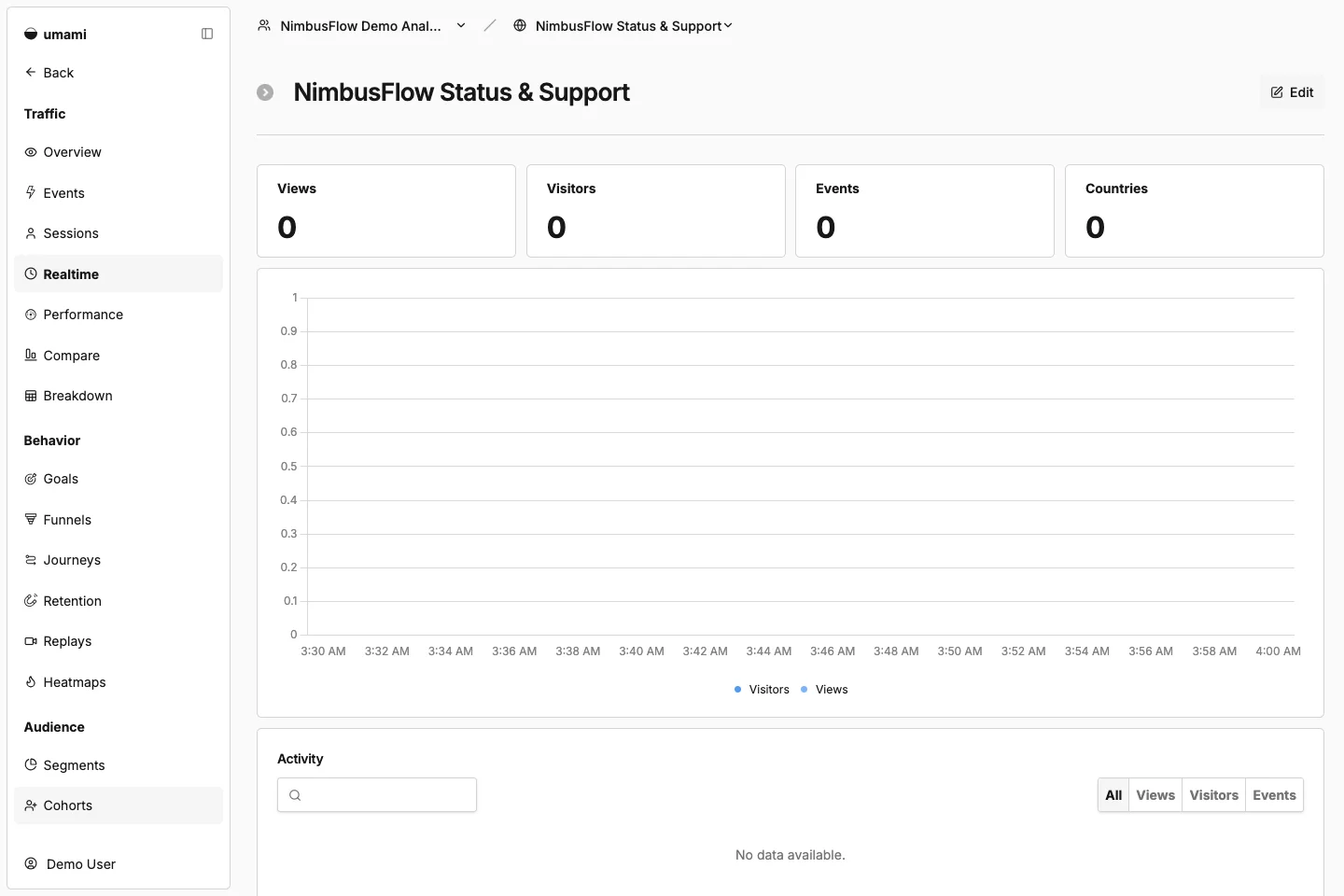The height and width of the screenshot is (896, 1344).
Task: Click the Realtime clock icon
Action: (31, 273)
